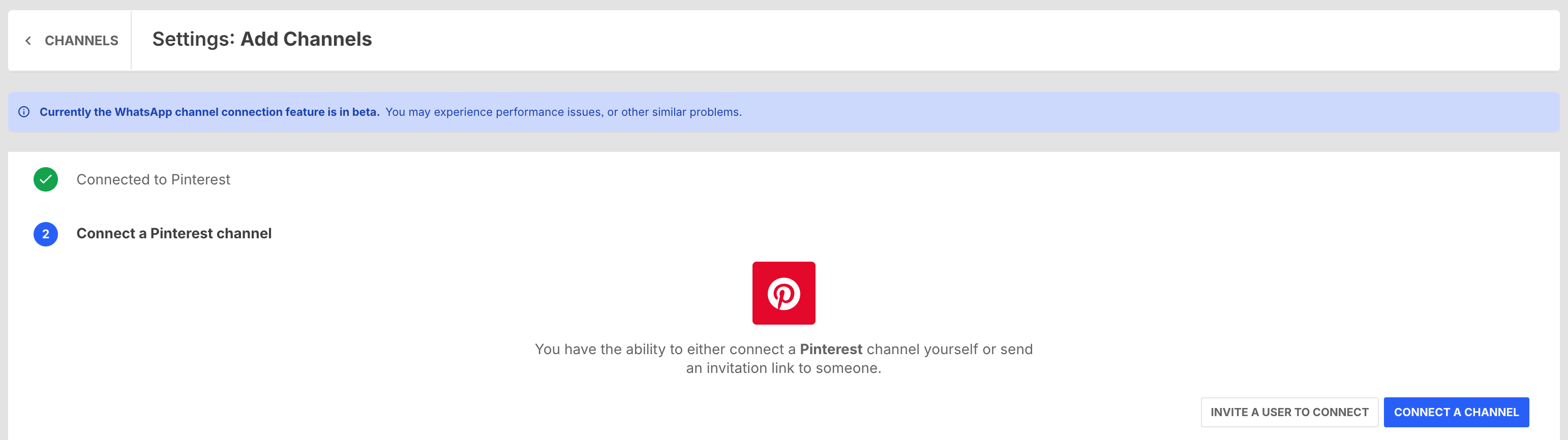Go back to Channels
Screen dimensions: 1568x440
click(72, 40)
